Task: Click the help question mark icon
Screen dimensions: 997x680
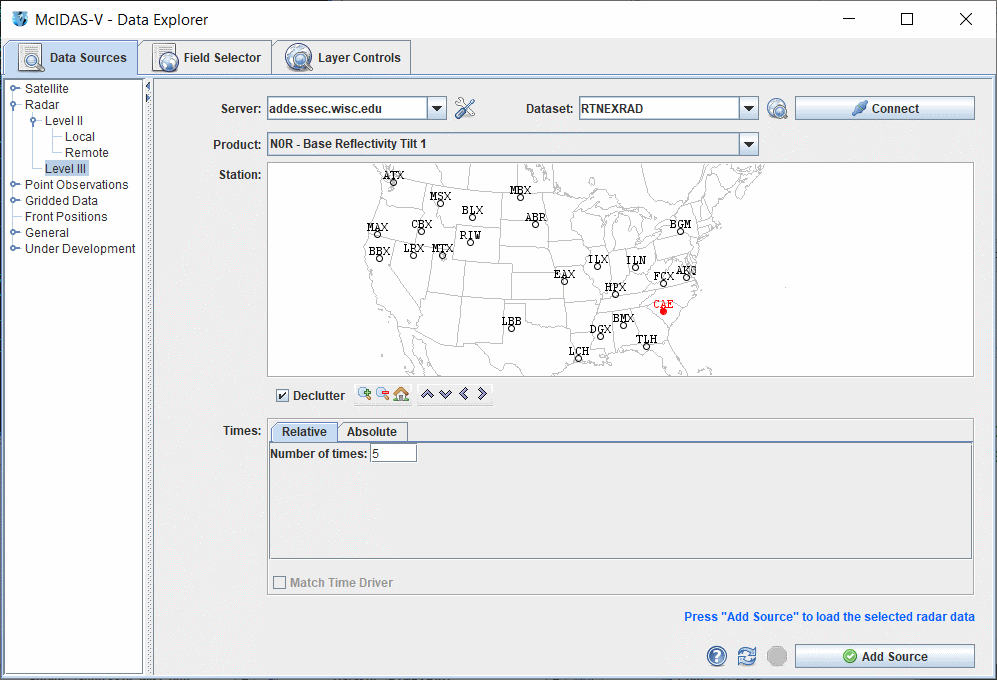Action: pos(716,656)
